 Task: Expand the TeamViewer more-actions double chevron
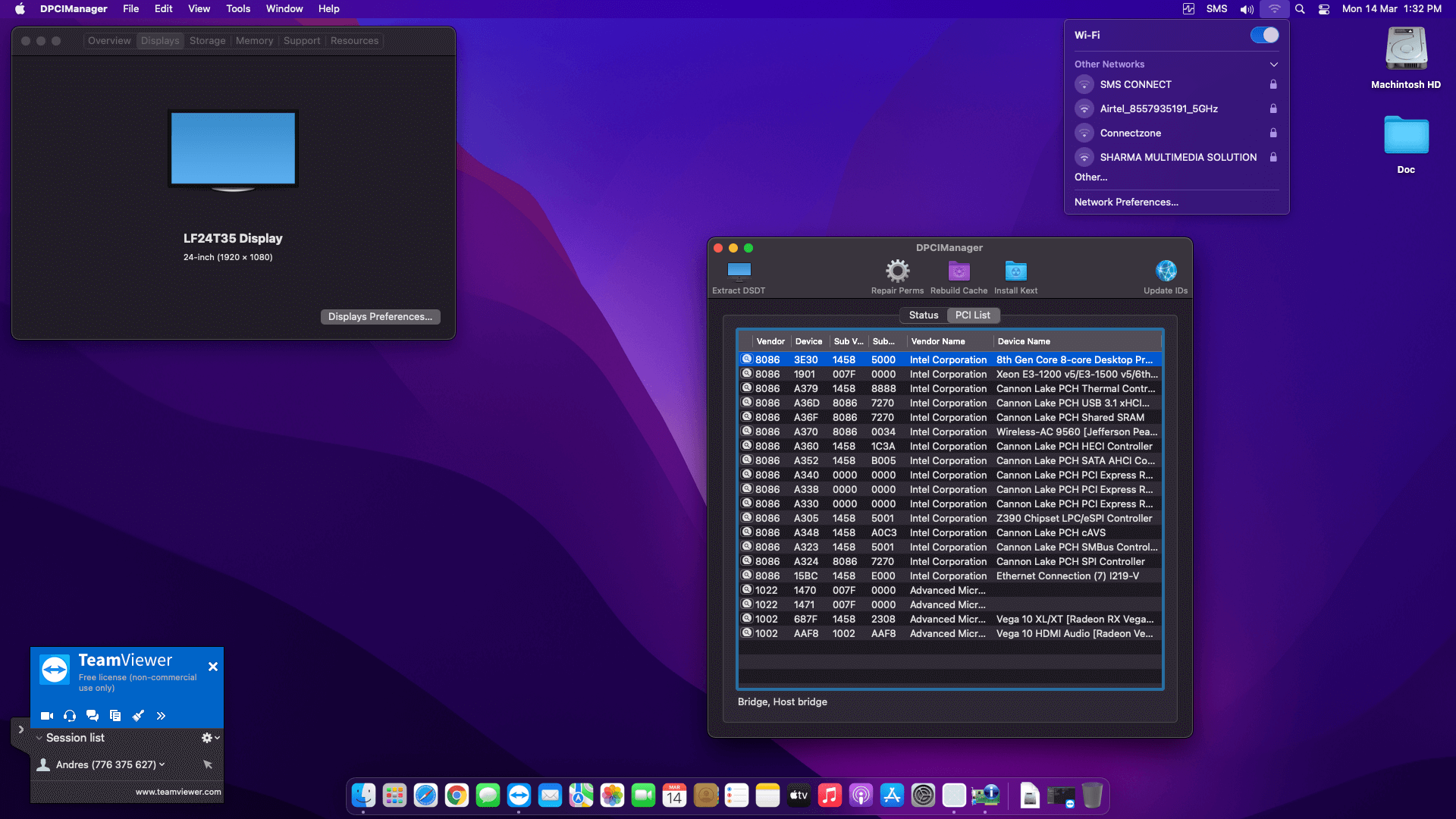tap(161, 715)
